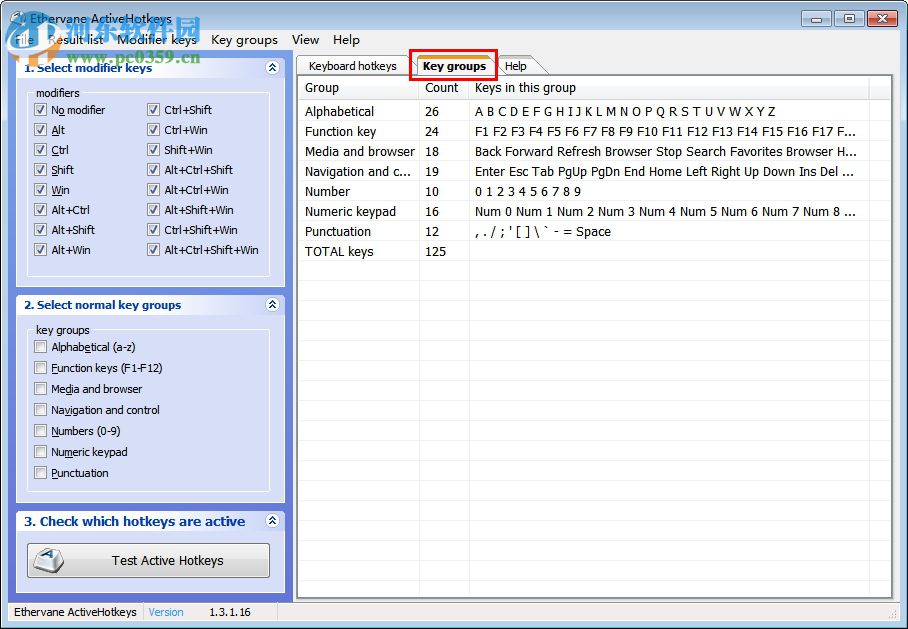
Task: Click the Version label in status bar
Action: 166,612
